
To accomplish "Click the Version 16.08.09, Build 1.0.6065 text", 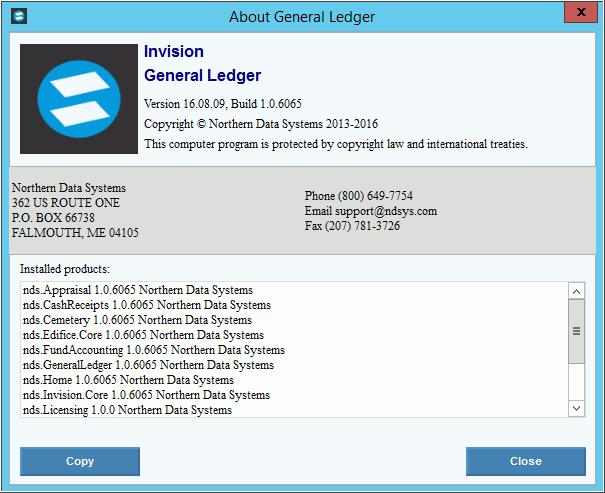I will (x=223, y=104).
